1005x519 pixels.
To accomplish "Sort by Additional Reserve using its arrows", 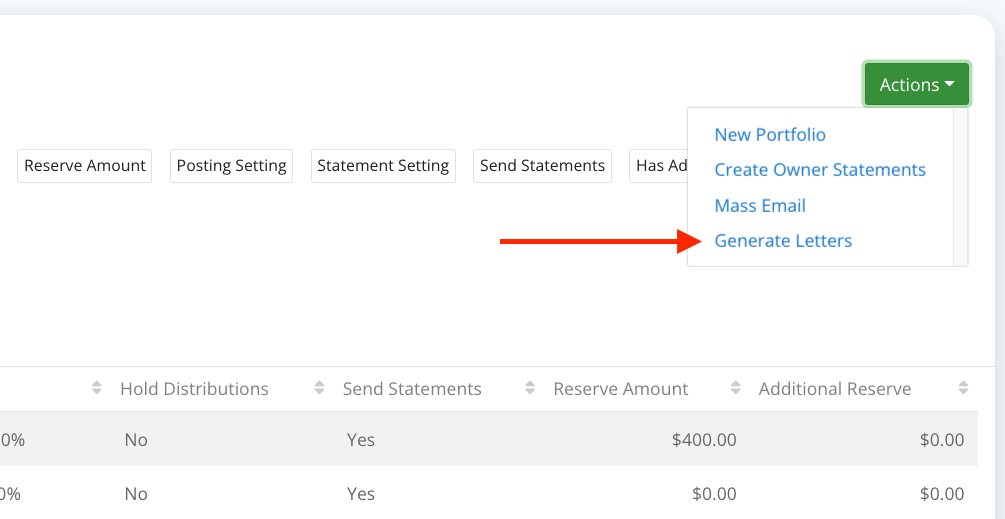I will tap(962, 389).
